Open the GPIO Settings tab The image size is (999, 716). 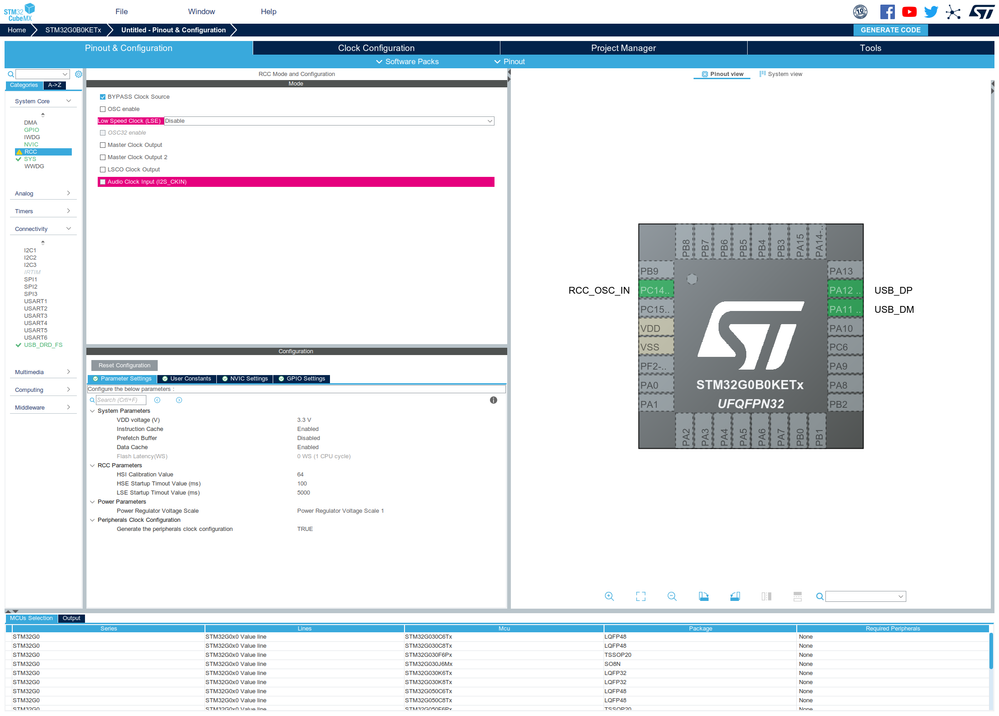pyautogui.click(x=301, y=379)
